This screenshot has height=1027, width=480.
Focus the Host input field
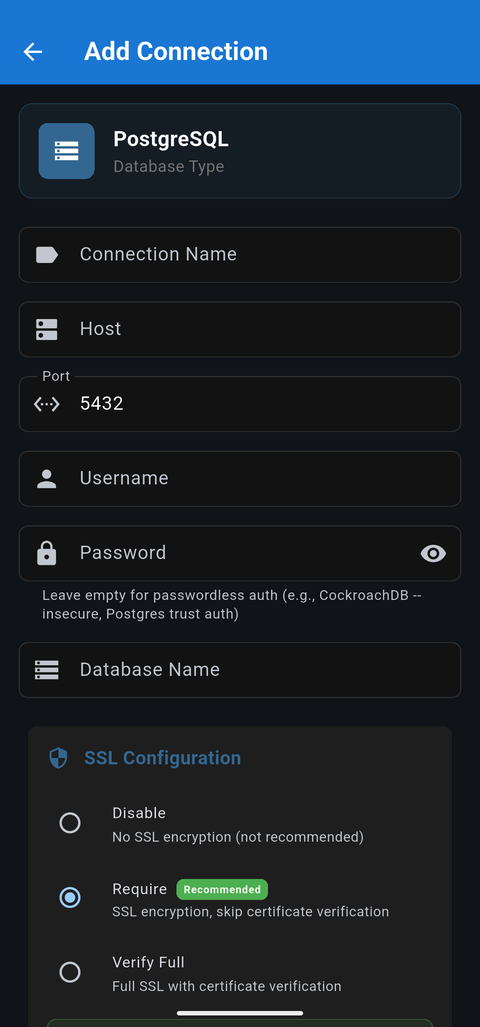tap(240, 329)
